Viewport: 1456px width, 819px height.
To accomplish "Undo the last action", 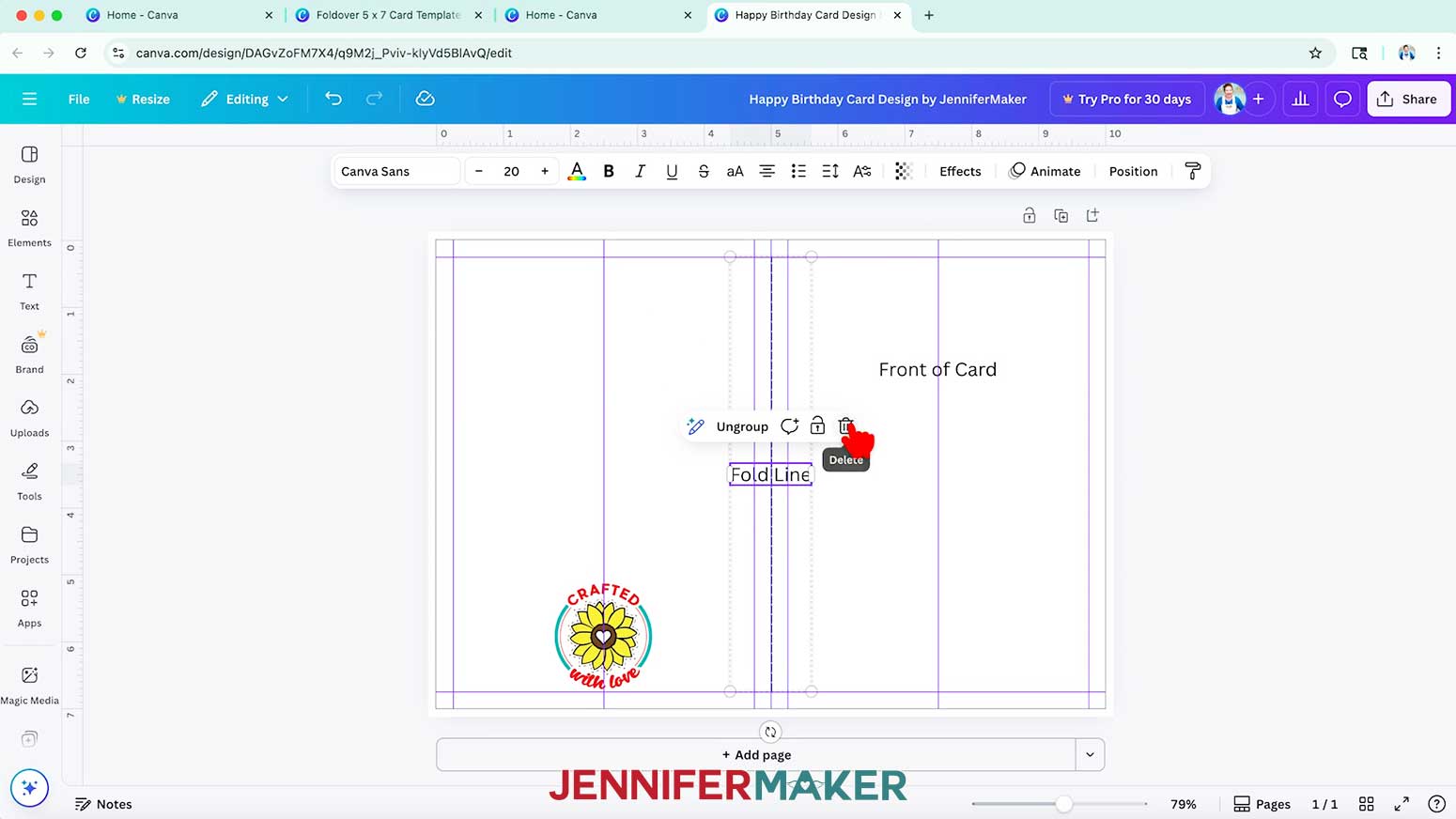I will [x=333, y=99].
